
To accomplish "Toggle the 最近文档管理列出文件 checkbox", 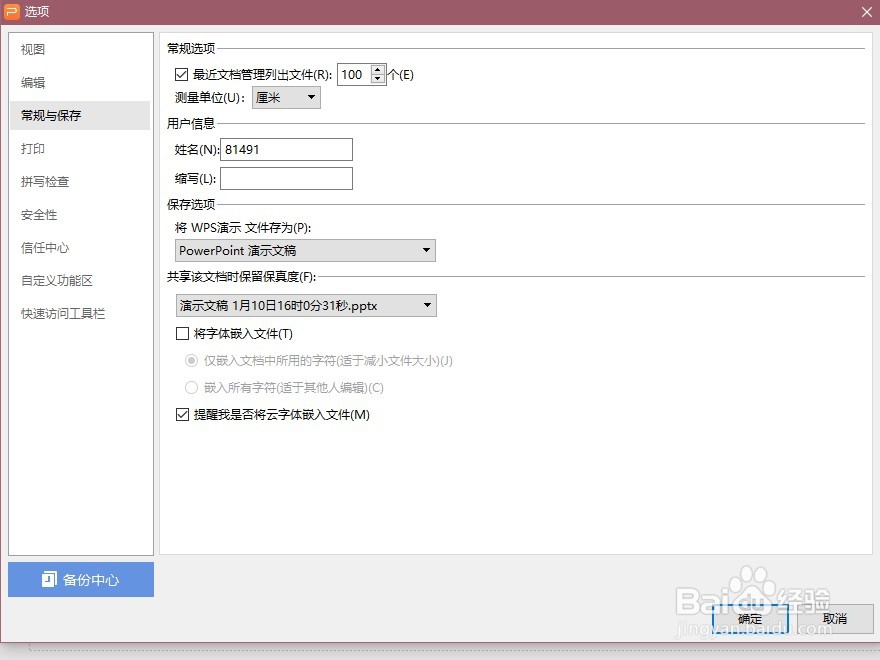I will (181, 74).
